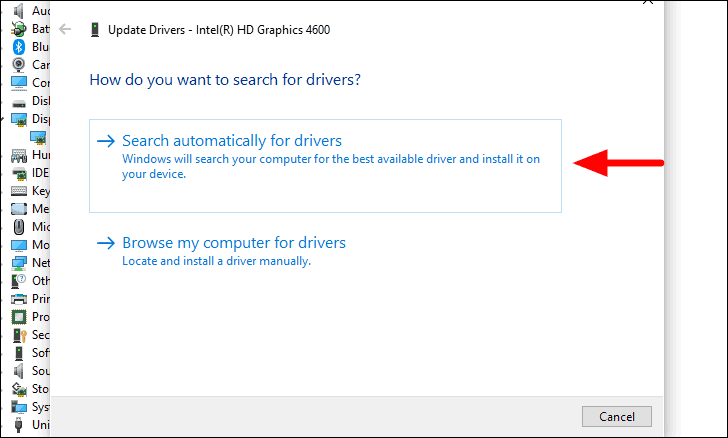Select the Audio inputs speaker icon in Device Manager
The height and width of the screenshot is (438, 728).
pos(19,11)
